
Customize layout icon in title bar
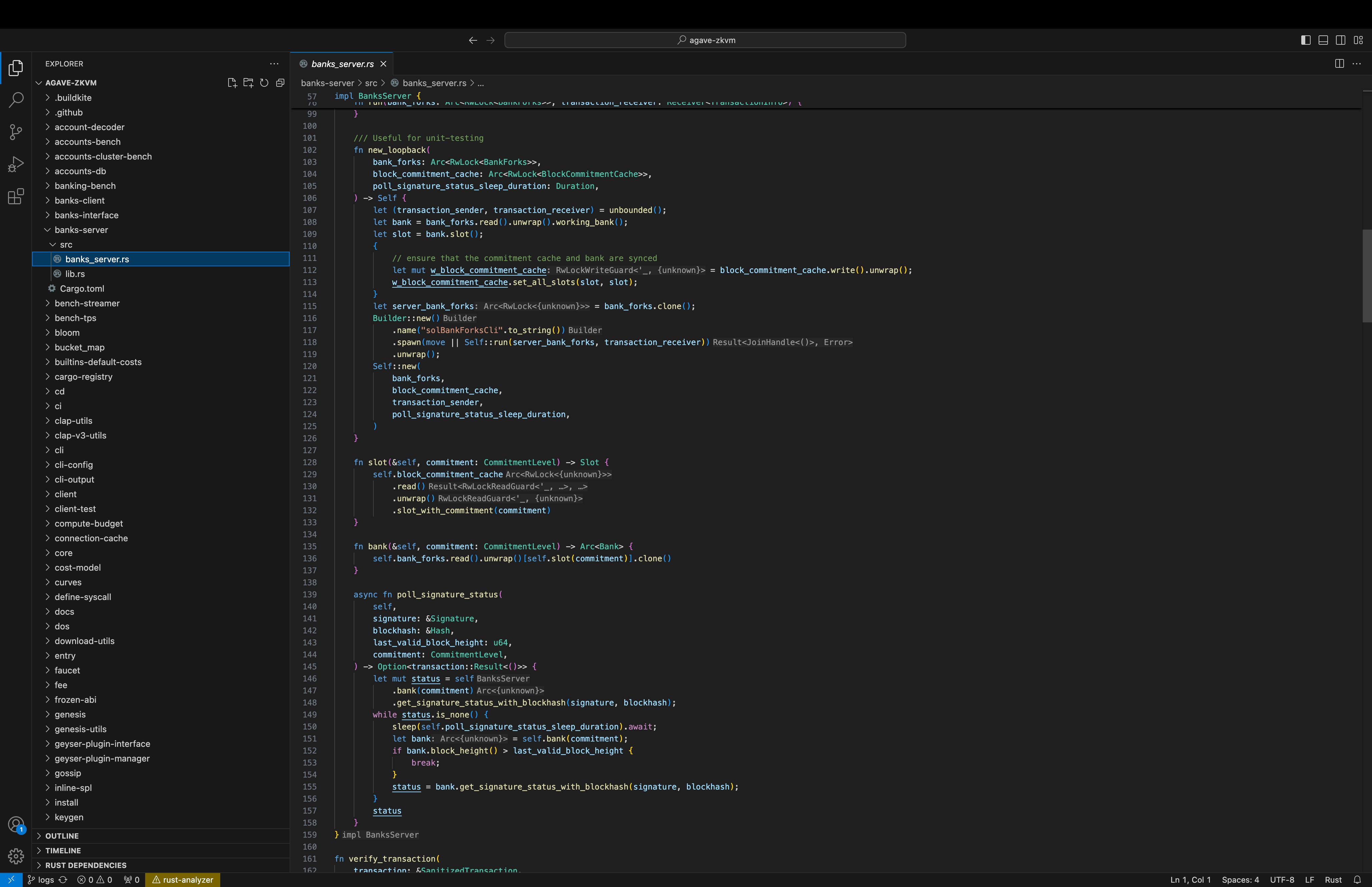pos(1358,40)
